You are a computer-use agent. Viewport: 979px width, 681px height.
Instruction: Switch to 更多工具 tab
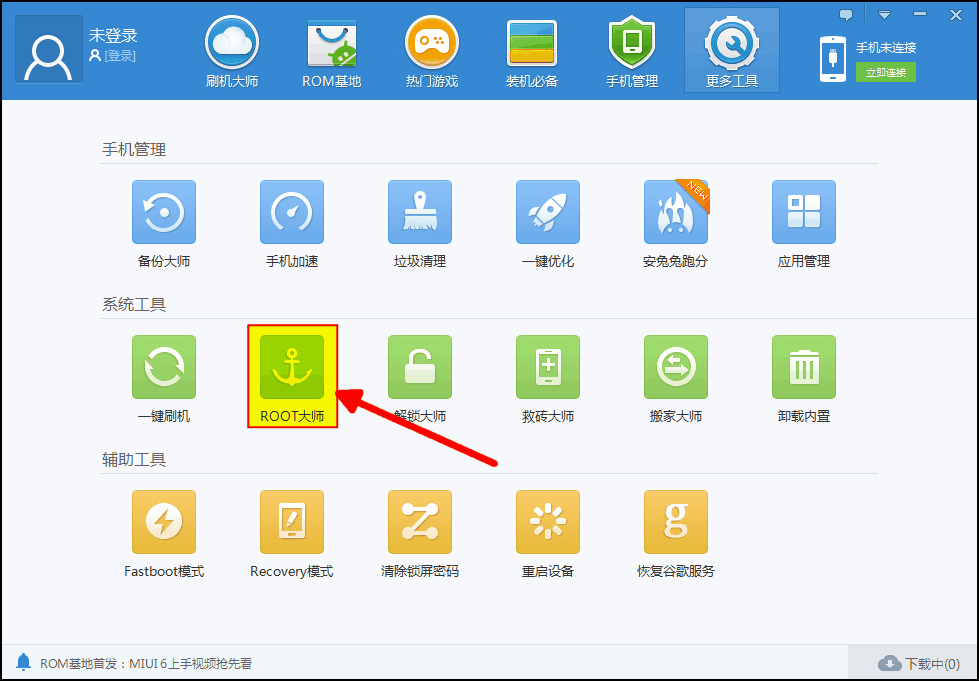tap(732, 50)
